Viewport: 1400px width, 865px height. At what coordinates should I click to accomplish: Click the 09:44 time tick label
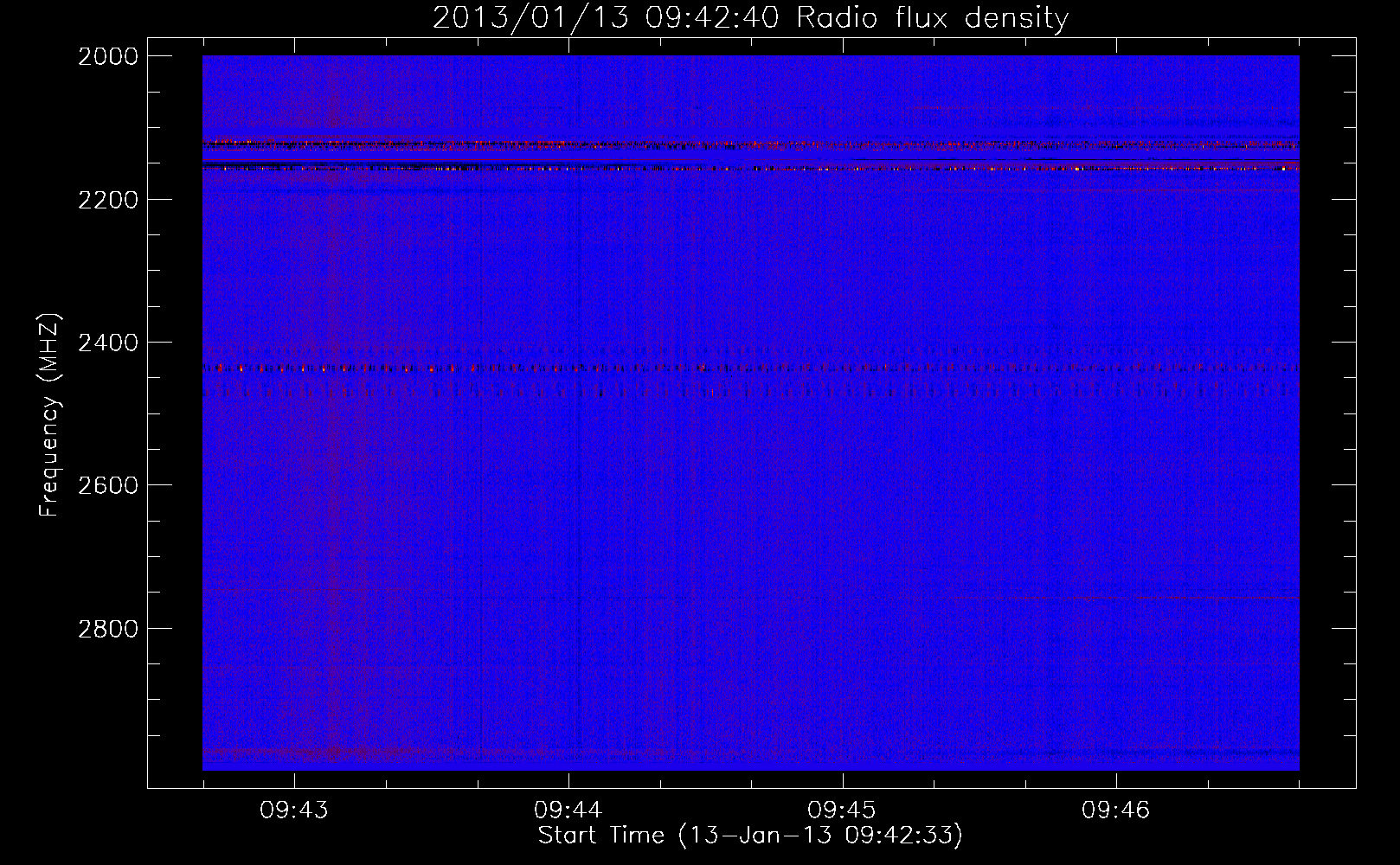568,811
